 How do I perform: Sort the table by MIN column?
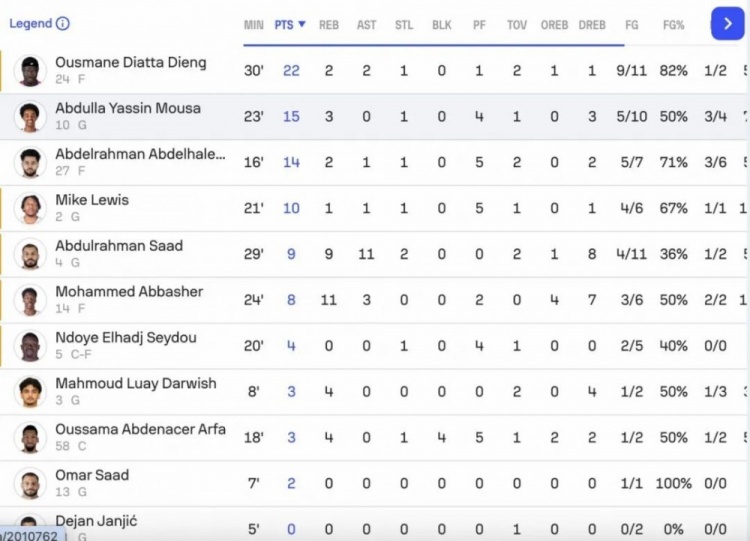point(254,25)
